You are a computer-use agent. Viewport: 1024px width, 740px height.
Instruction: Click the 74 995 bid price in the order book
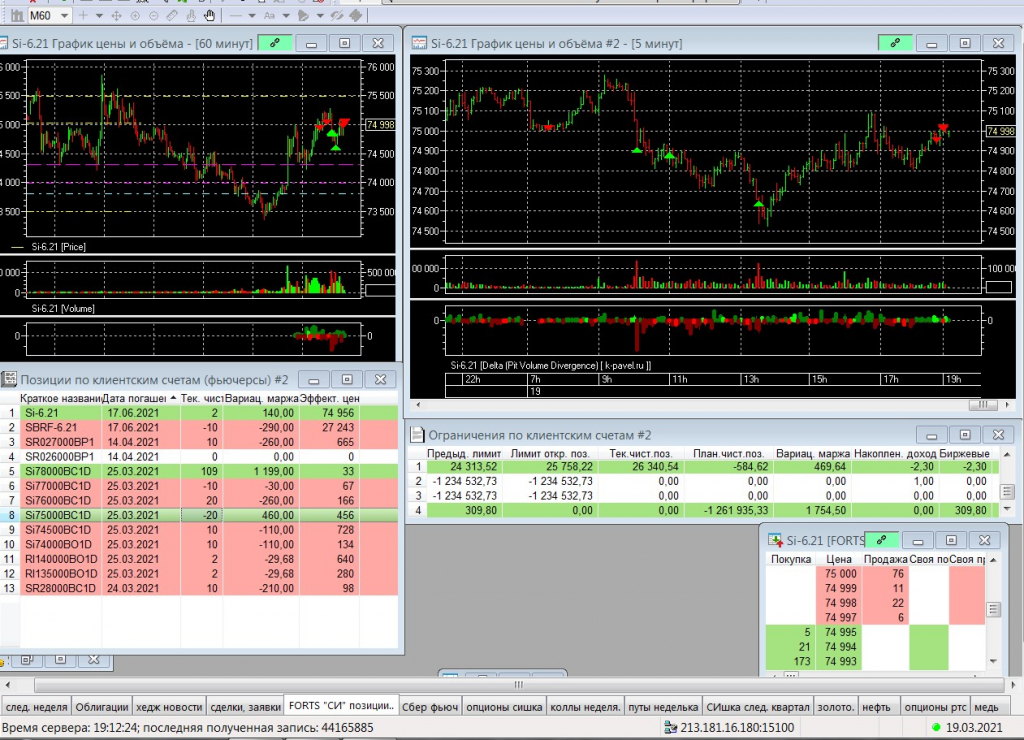[839, 632]
